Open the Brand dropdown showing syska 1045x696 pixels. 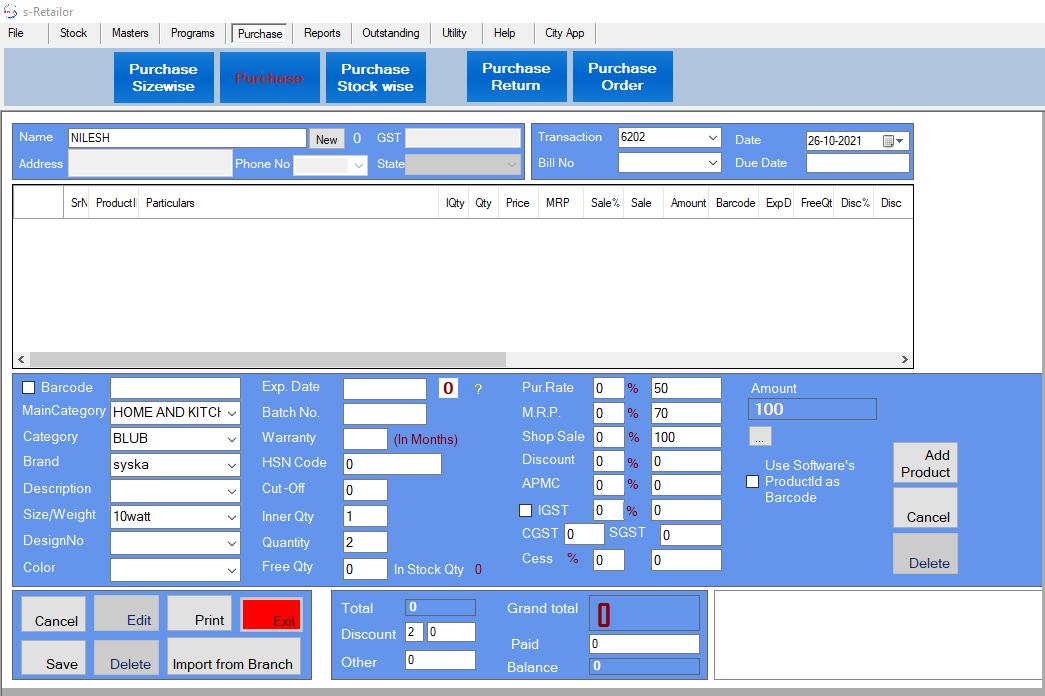232,465
